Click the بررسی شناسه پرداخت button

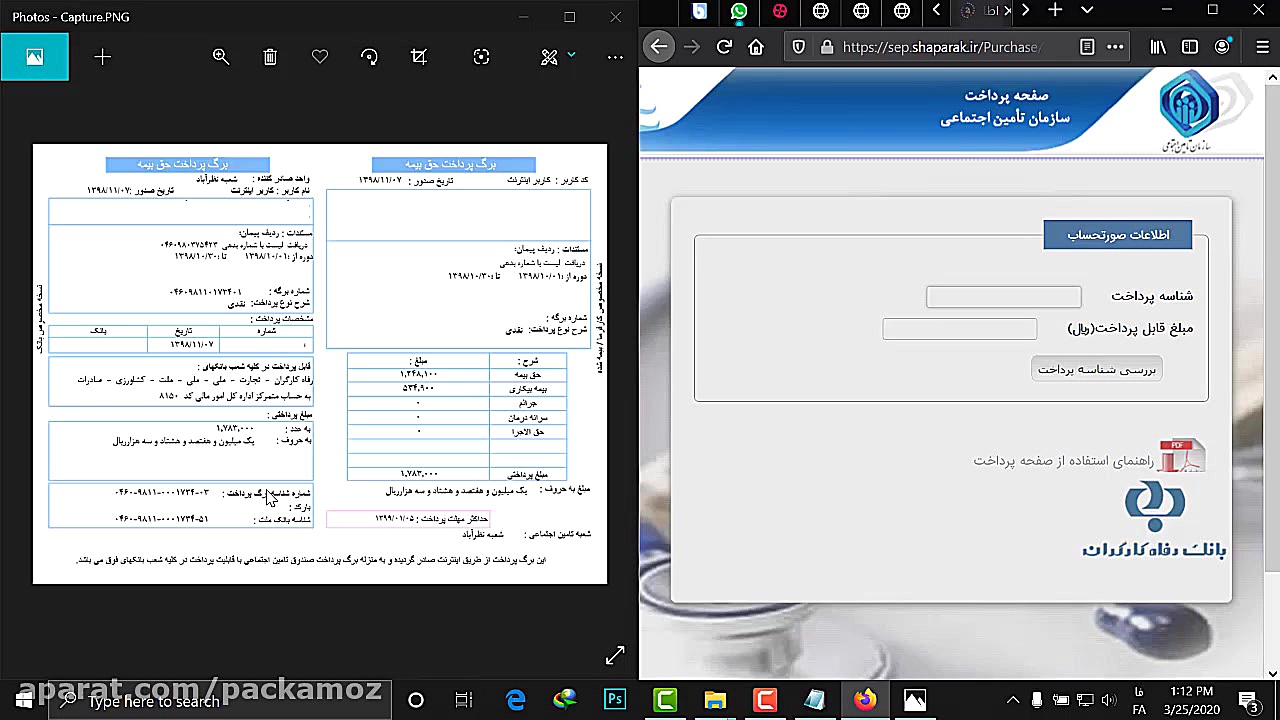(x=1096, y=369)
